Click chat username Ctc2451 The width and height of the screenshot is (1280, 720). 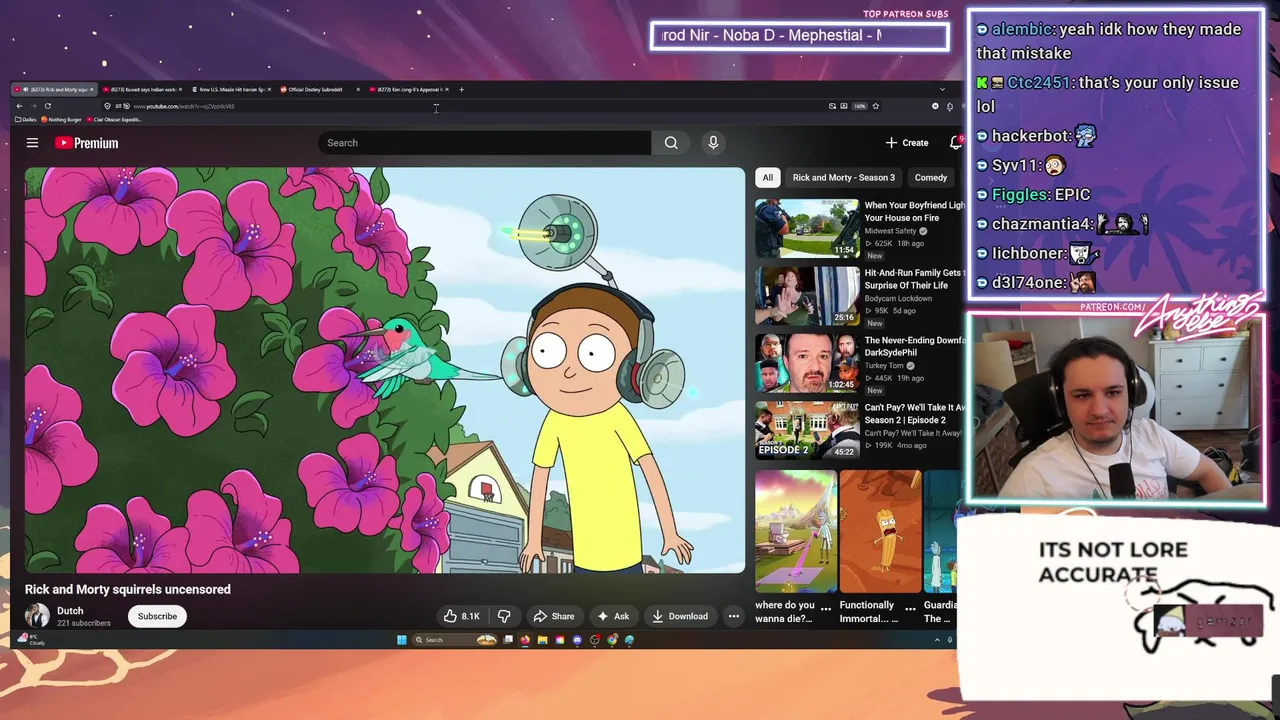pyautogui.click(x=1038, y=82)
